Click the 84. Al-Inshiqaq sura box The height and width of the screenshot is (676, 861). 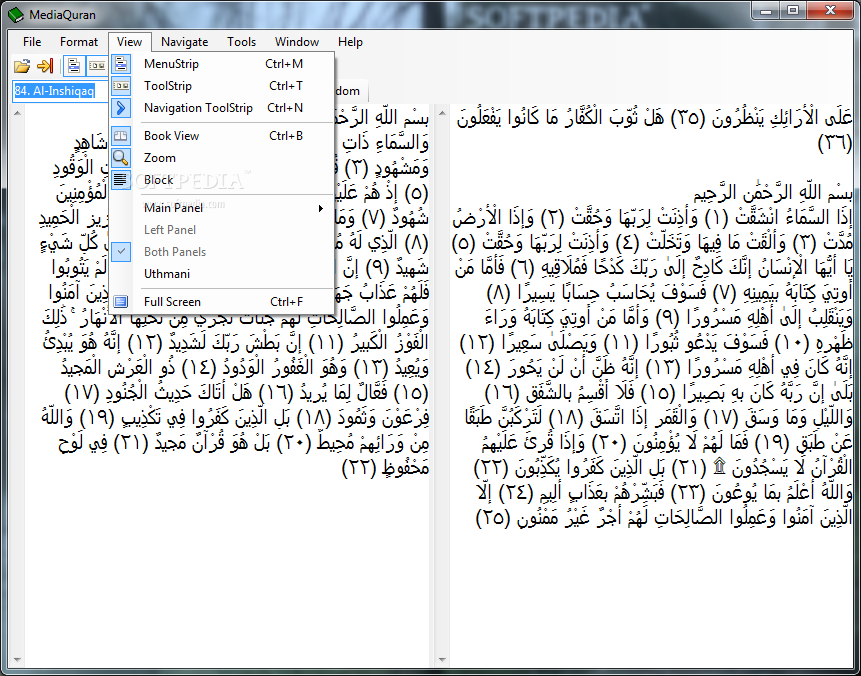(60, 91)
